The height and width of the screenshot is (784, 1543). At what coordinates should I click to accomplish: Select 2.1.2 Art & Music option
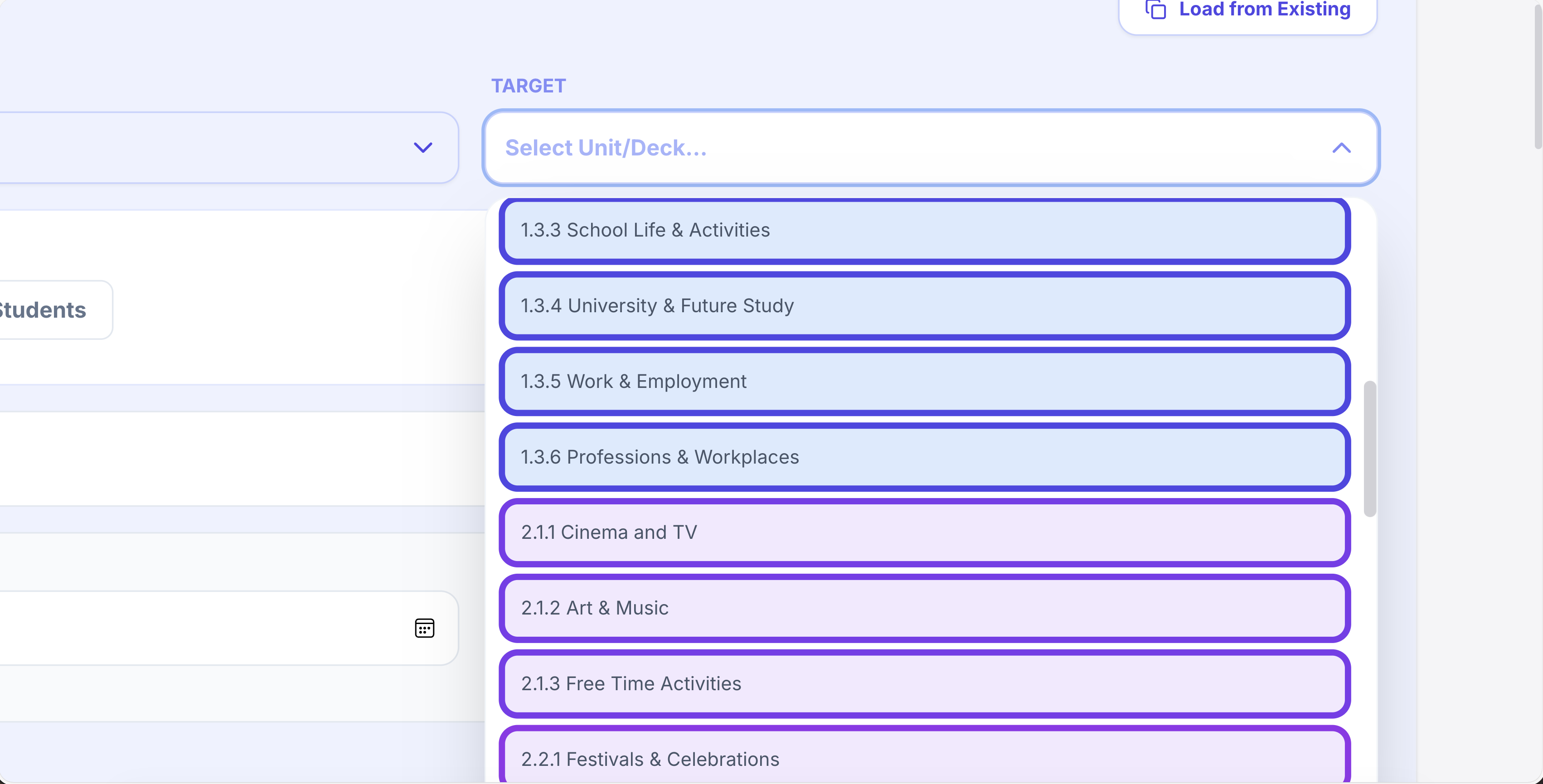point(924,609)
